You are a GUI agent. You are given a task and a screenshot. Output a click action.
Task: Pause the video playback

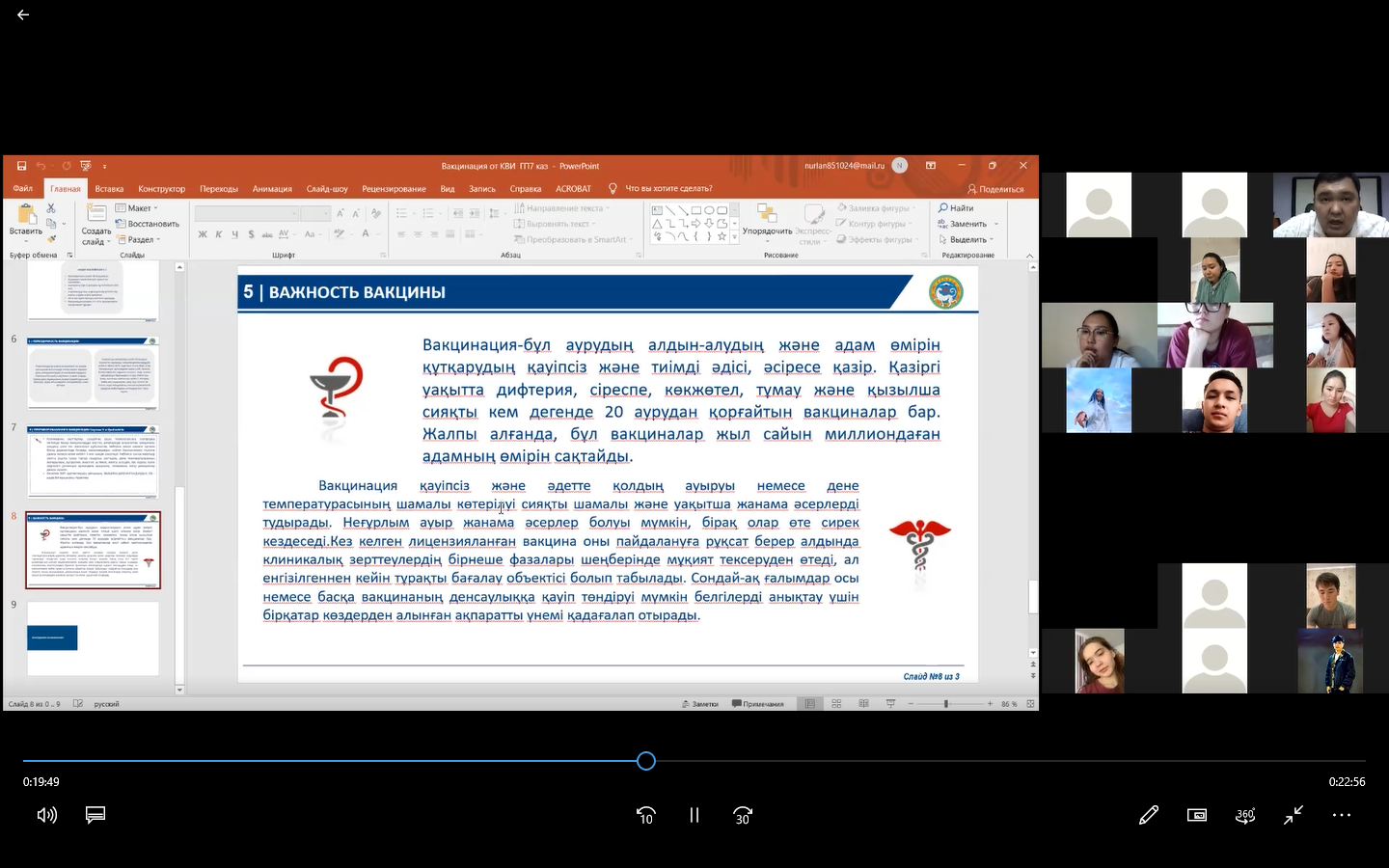(x=694, y=815)
